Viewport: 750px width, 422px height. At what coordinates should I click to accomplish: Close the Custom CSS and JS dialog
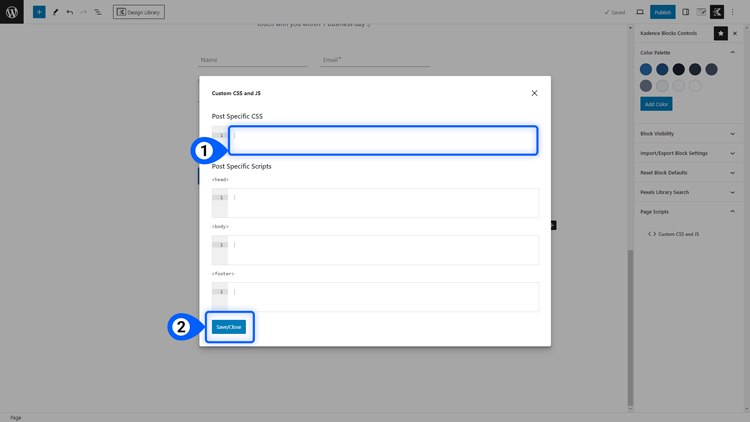tap(534, 93)
